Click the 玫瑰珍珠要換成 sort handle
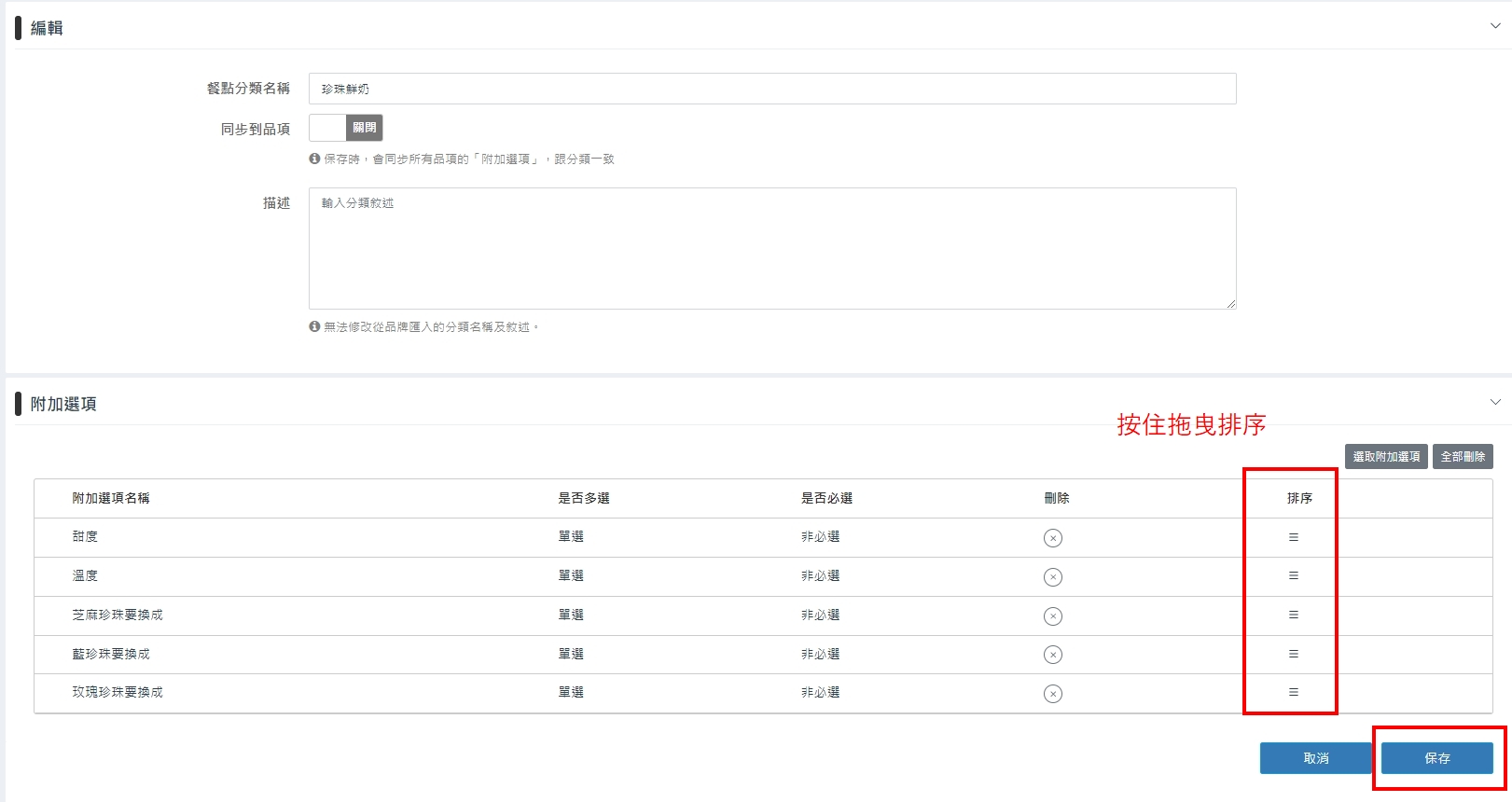Image resolution: width=1512 pixels, height=802 pixels. coord(1293,692)
